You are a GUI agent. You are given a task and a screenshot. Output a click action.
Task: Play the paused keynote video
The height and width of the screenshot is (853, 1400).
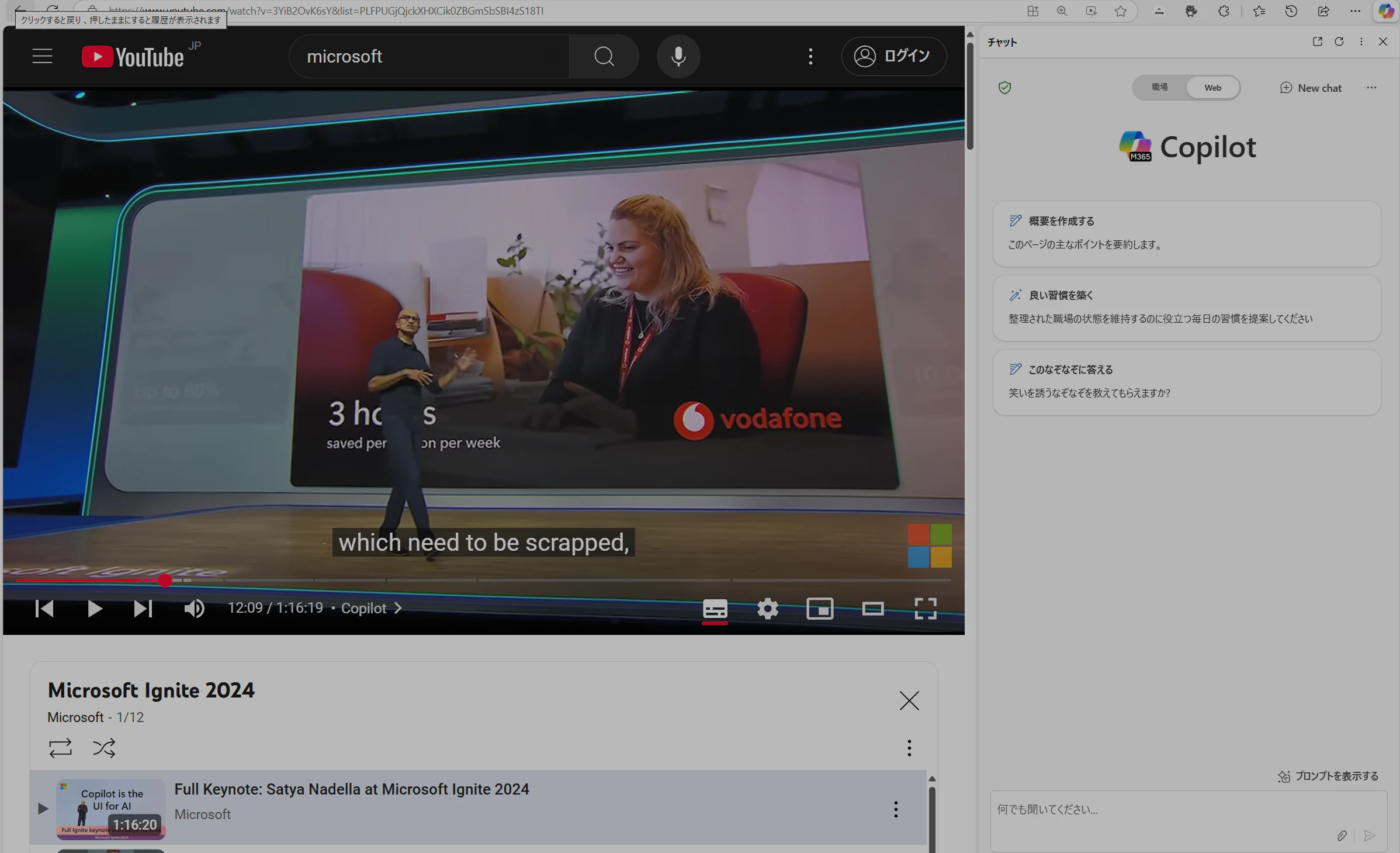[94, 609]
